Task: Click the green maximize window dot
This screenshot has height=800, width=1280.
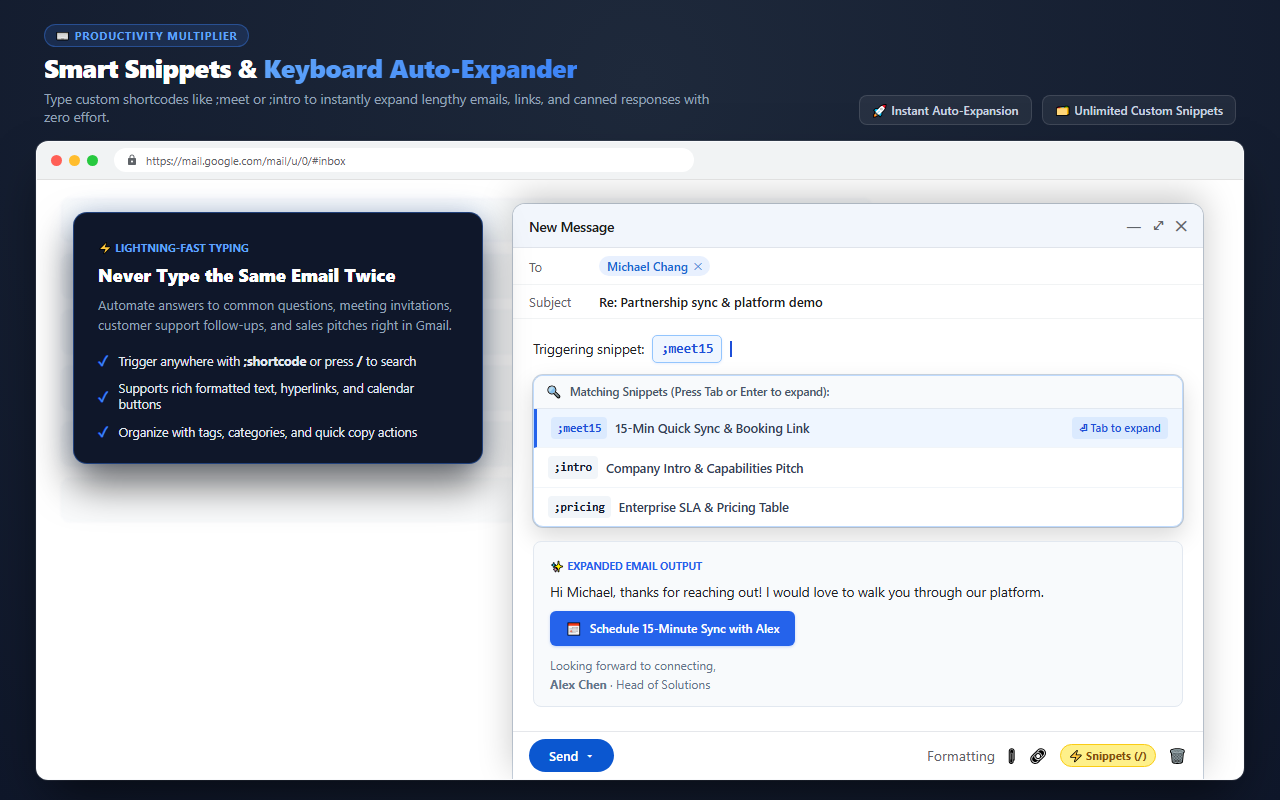Action: (93, 160)
